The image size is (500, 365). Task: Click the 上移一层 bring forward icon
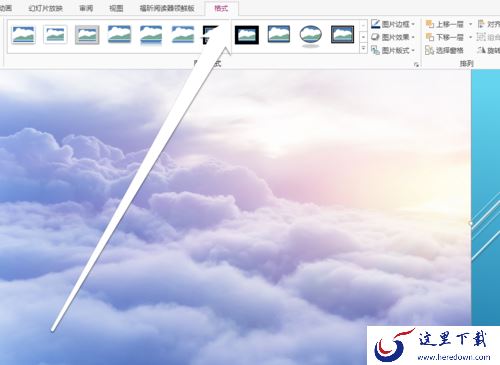coord(430,24)
